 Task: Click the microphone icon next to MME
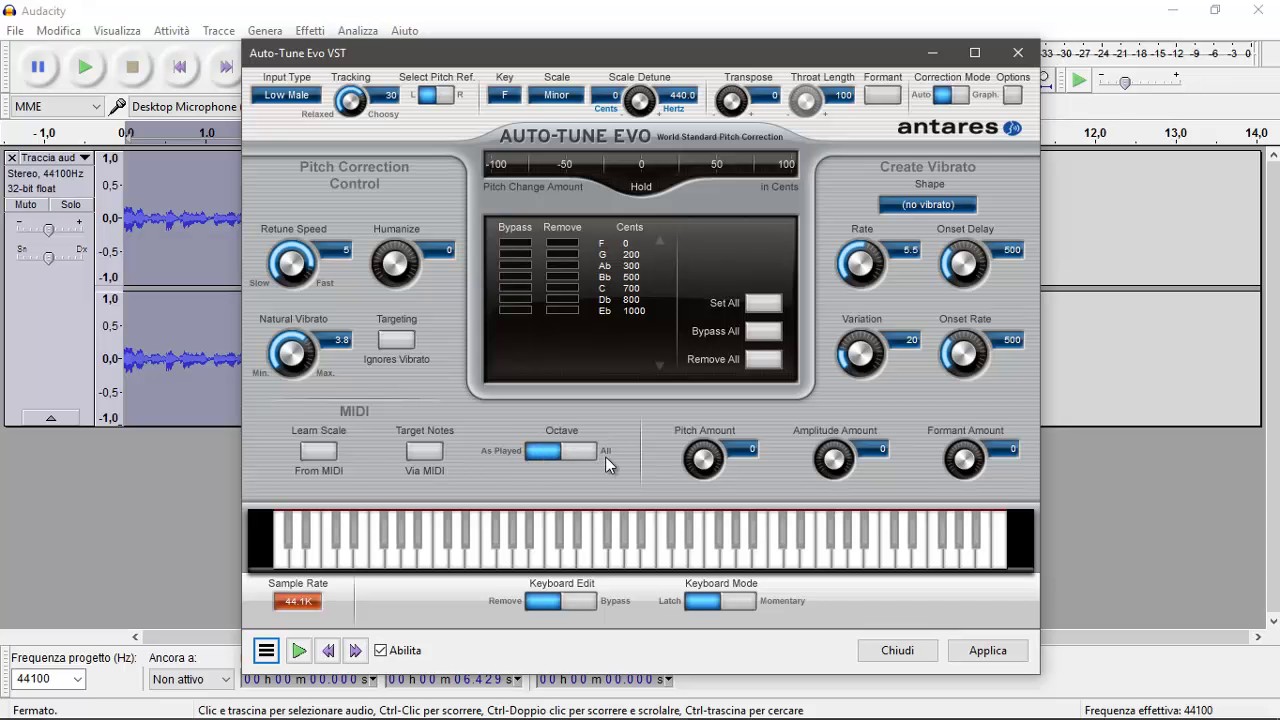click(118, 106)
